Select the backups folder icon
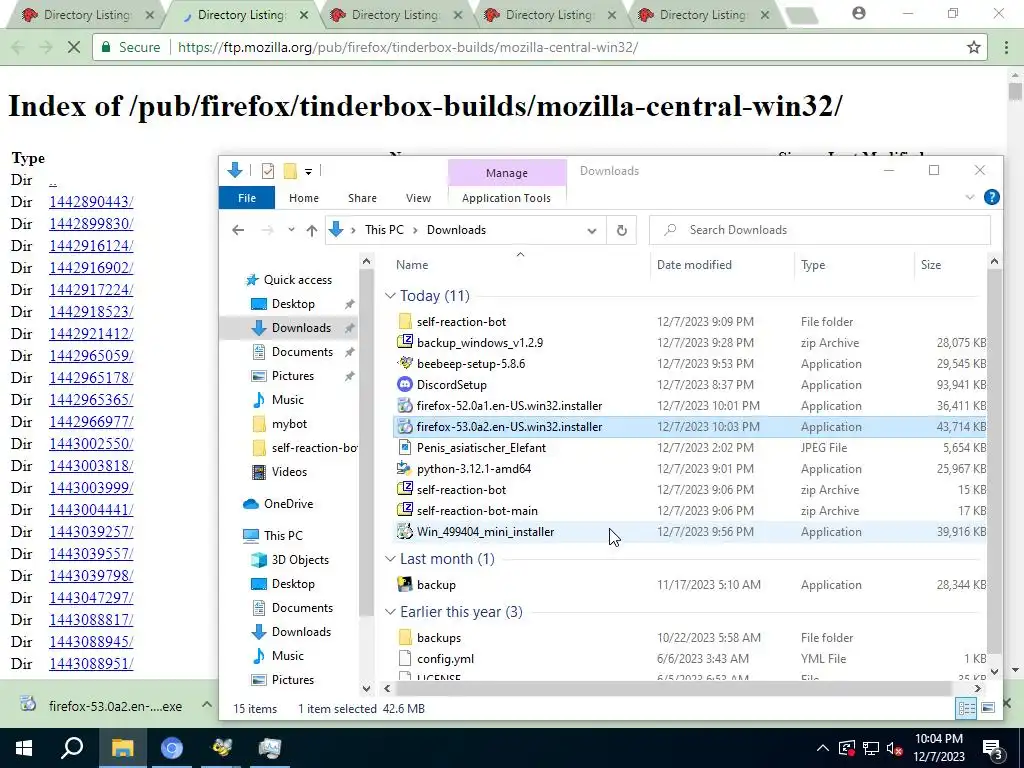This screenshot has height=768, width=1024. [405, 637]
